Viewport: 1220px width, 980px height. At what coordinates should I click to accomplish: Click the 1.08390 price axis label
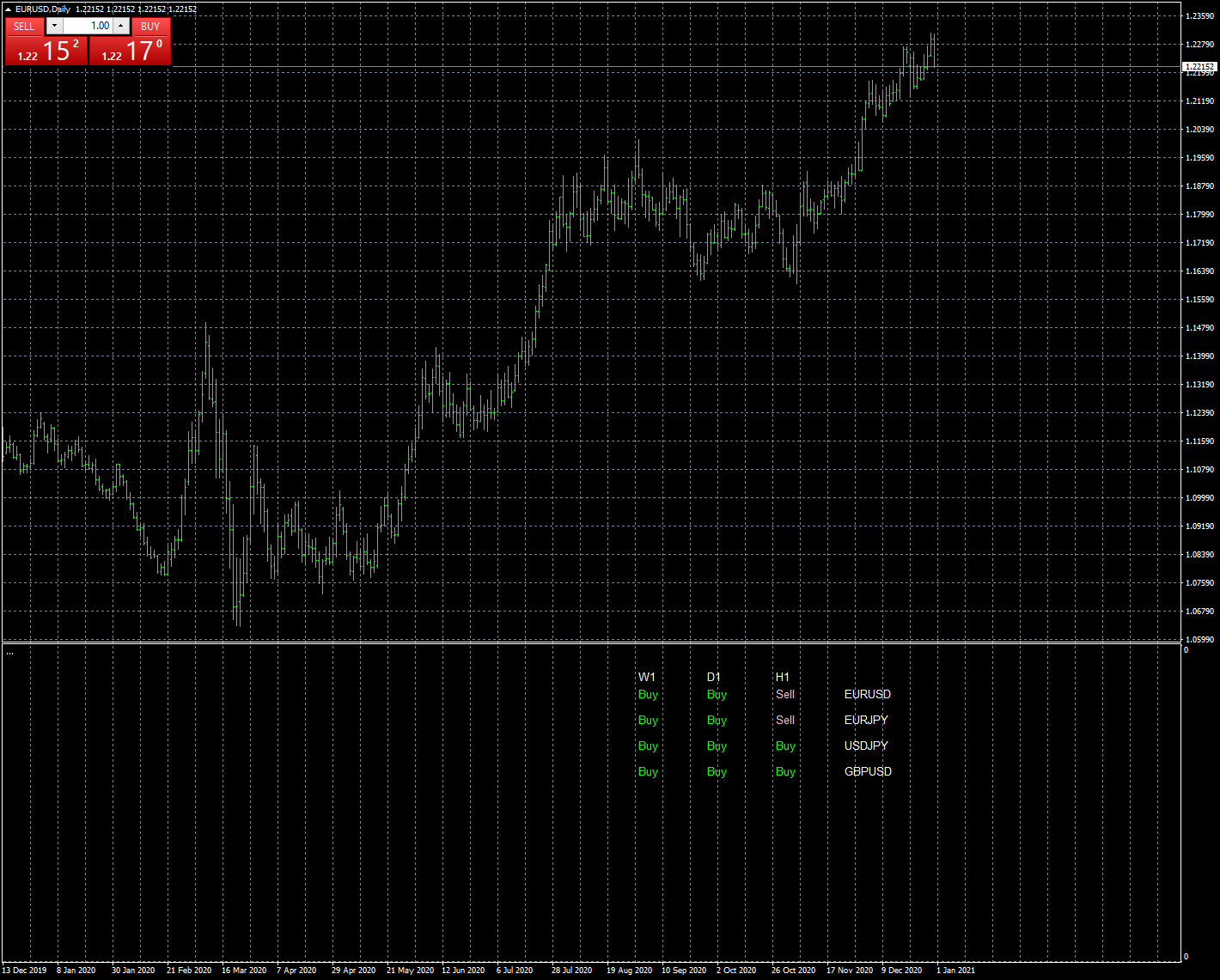pos(1199,555)
